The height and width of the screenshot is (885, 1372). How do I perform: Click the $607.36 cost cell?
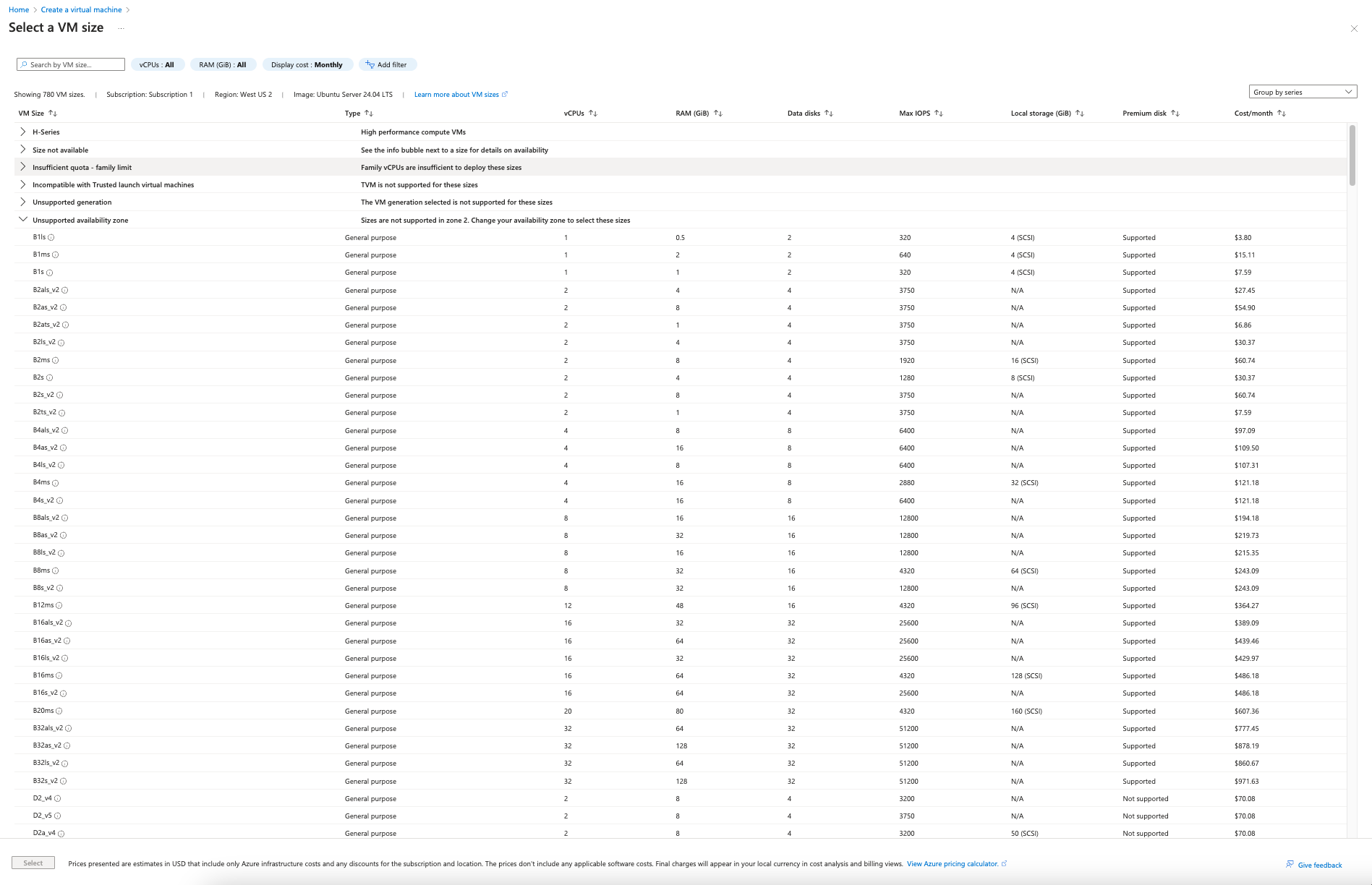[x=1246, y=711]
